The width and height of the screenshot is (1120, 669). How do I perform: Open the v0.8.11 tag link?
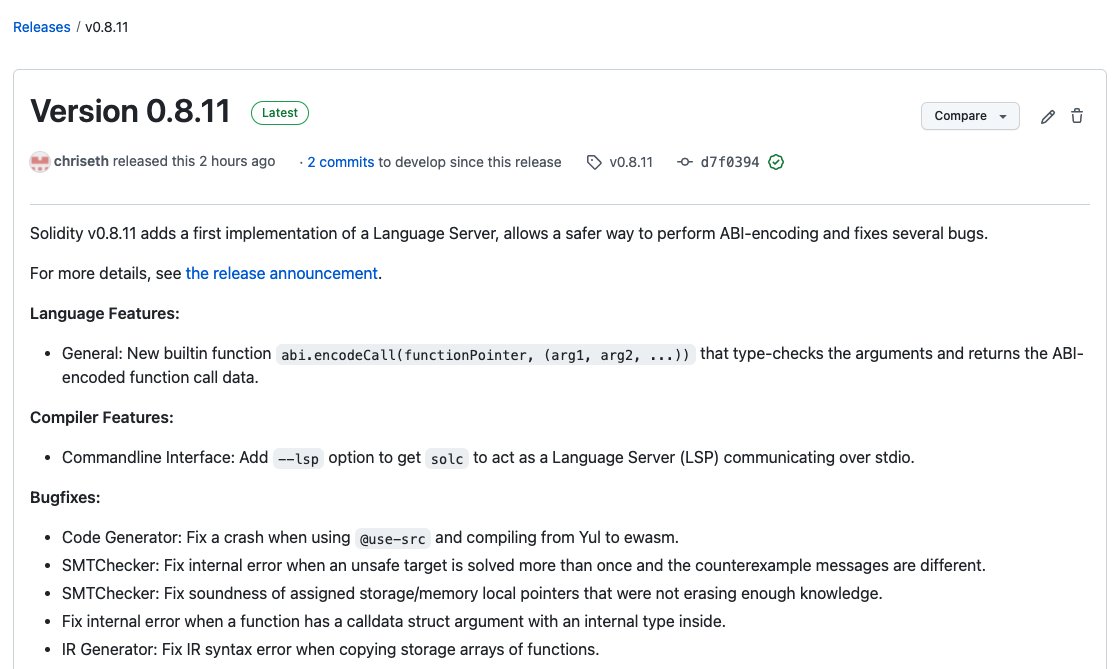pyautogui.click(x=631, y=162)
